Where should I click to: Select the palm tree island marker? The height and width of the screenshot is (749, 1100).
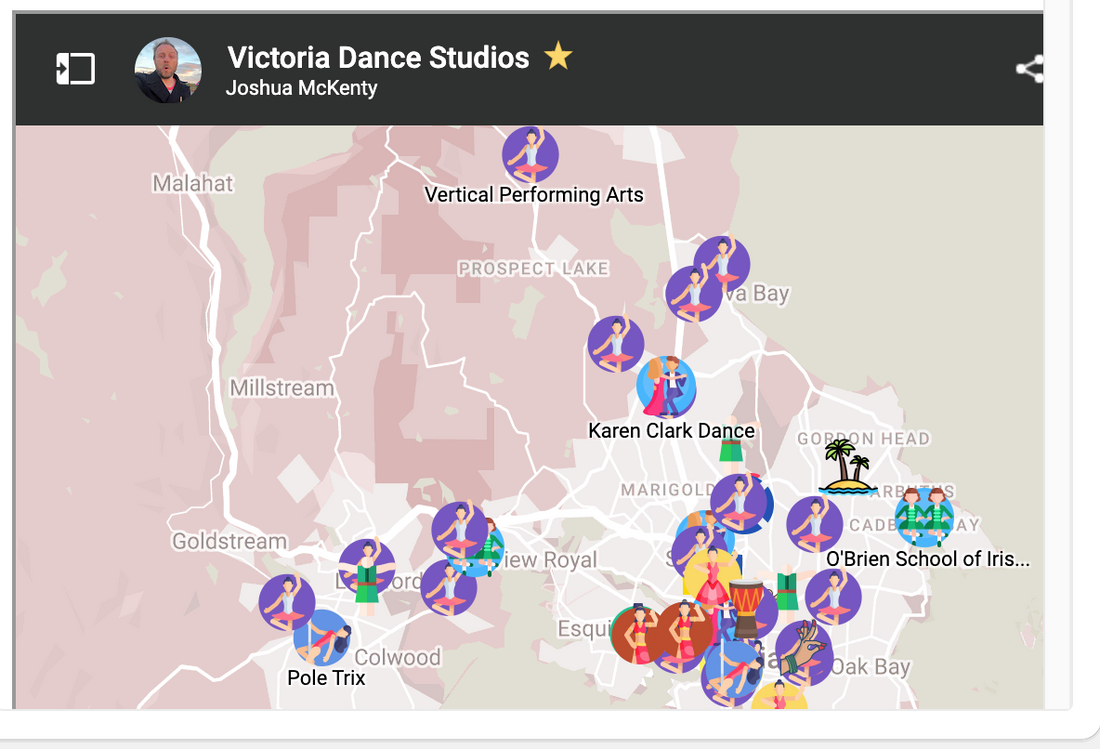point(847,467)
